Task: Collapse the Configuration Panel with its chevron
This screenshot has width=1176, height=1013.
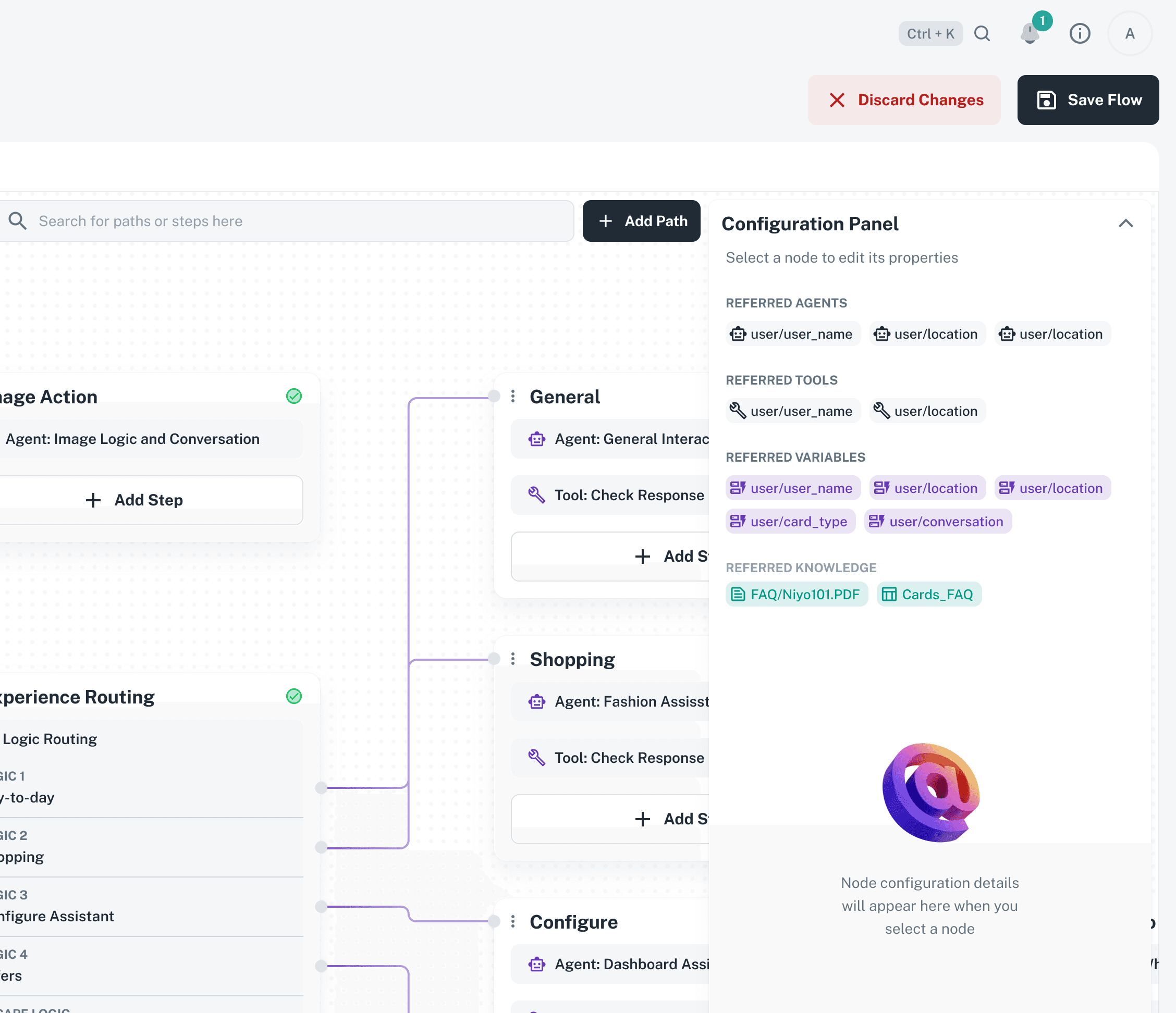Action: point(1126,224)
